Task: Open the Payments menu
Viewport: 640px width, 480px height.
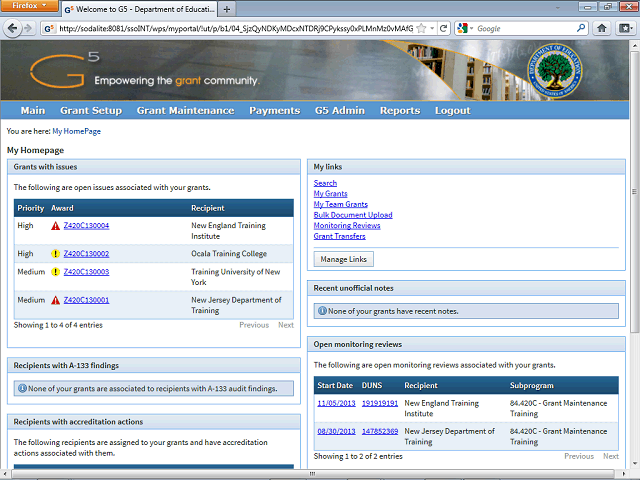Action: tap(275, 111)
